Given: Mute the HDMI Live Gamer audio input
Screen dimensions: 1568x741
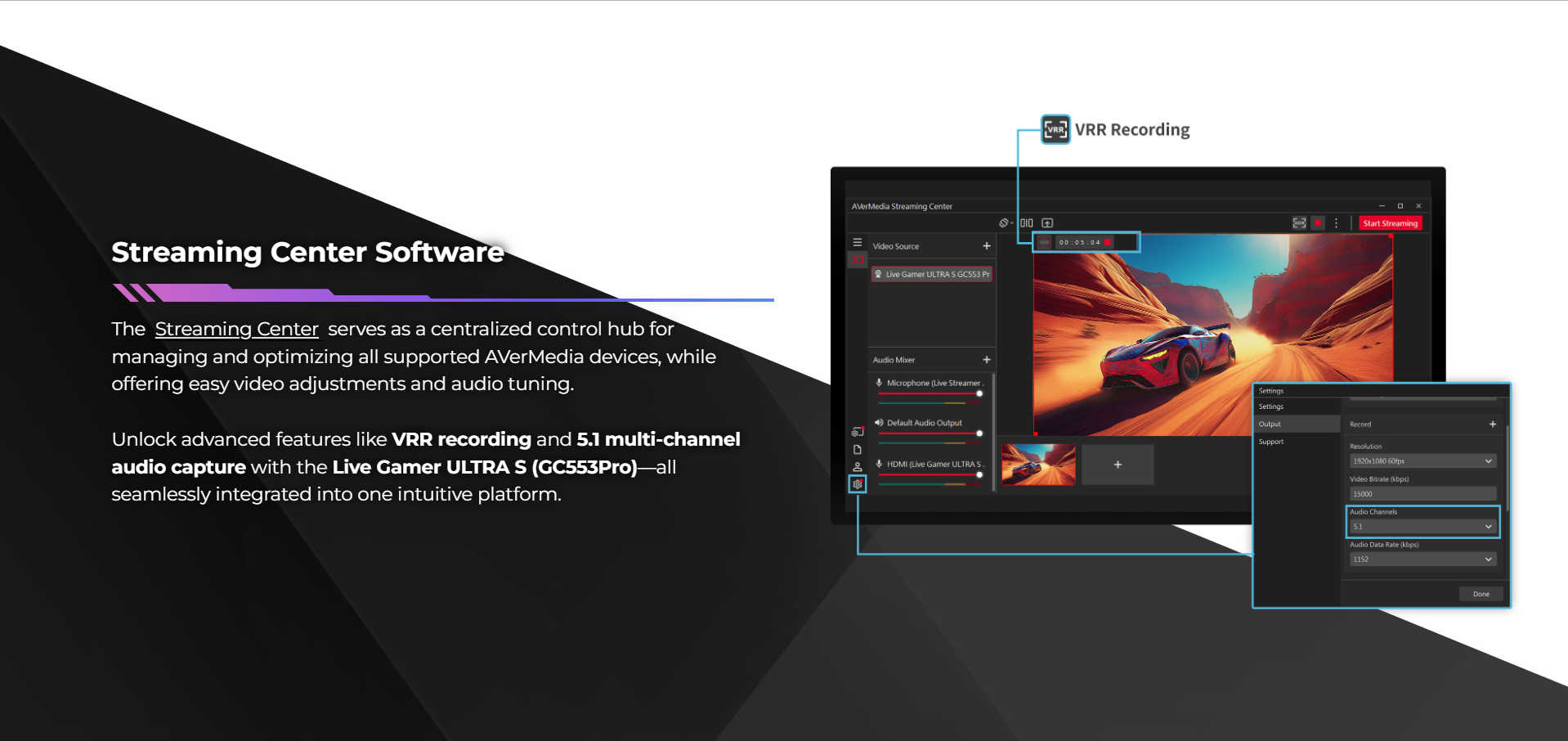Looking at the screenshot, I should [x=879, y=464].
